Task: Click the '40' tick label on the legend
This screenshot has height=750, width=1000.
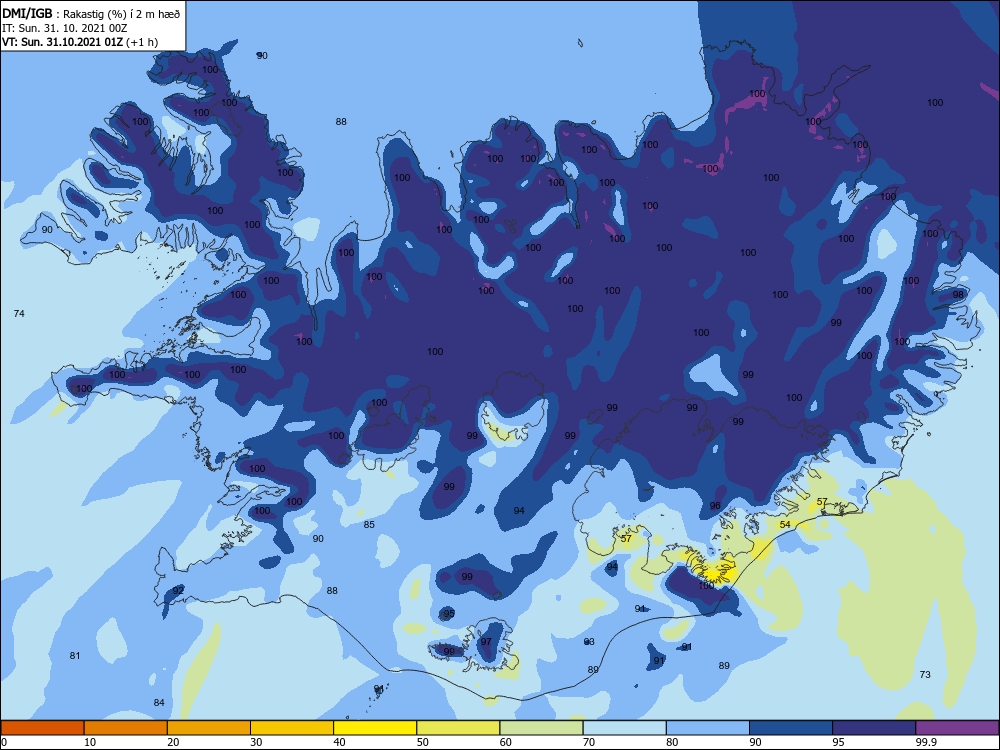Action: [x=340, y=742]
